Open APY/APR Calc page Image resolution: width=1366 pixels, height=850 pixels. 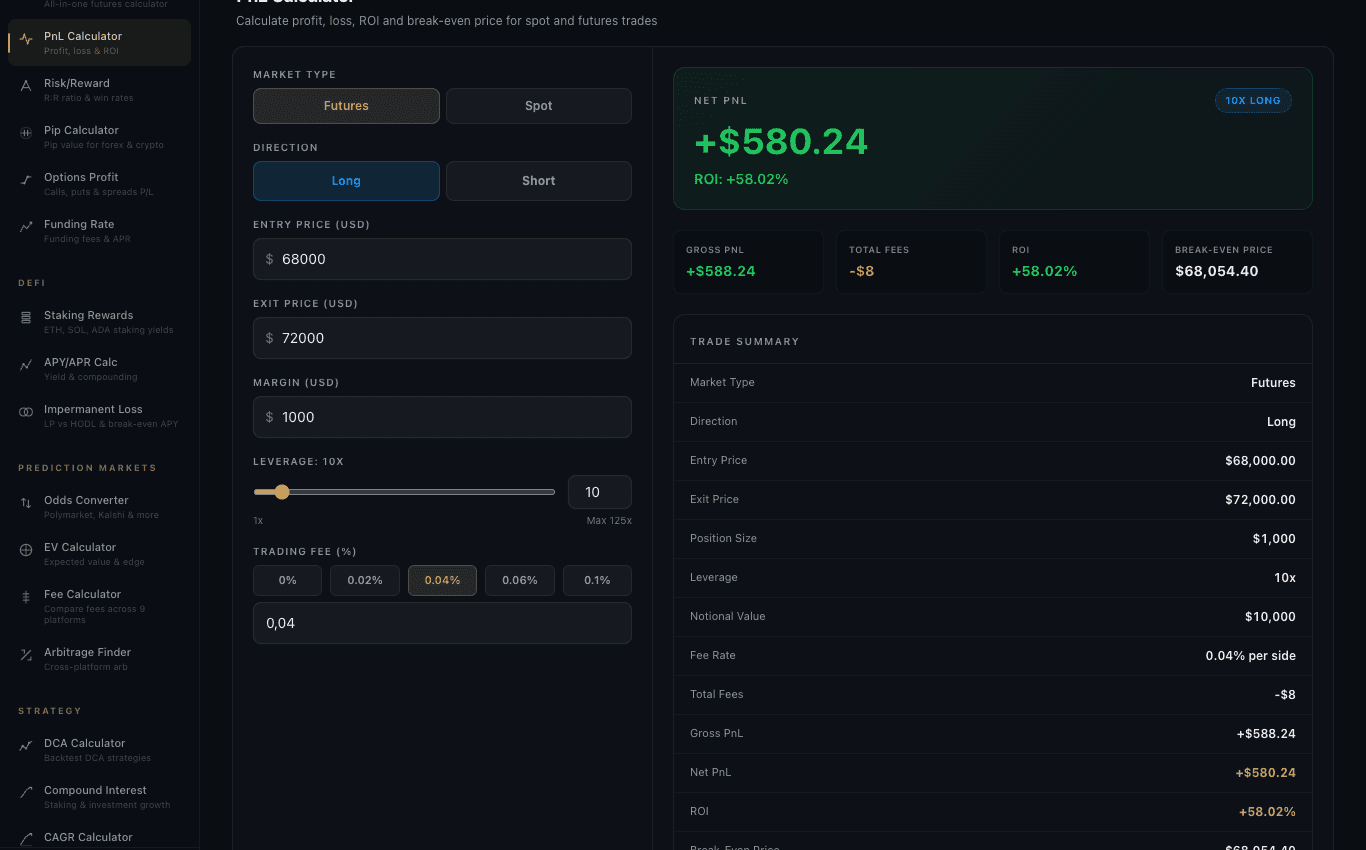[99, 369]
